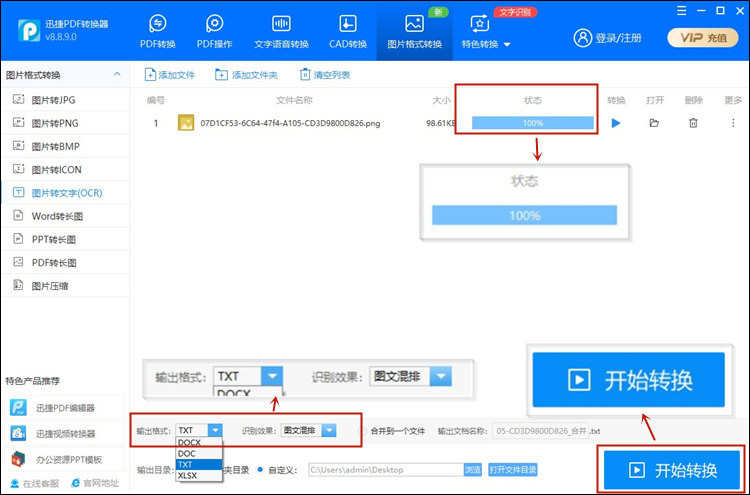Choose PPT转长图 in sidebar
750x495 pixels.
pyautogui.click(x=65, y=239)
